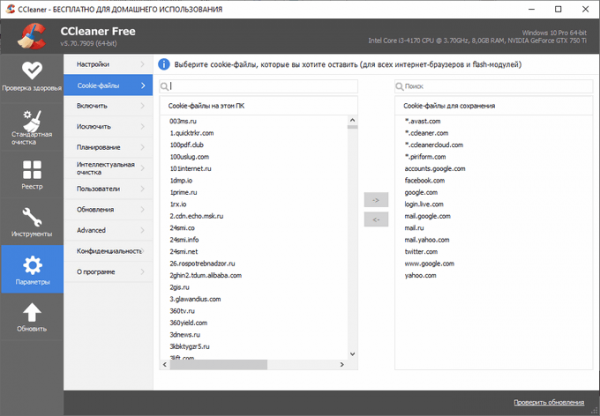Click the blue info icon above lists
Screen dimensions: 600x416
[x=164, y=64]
